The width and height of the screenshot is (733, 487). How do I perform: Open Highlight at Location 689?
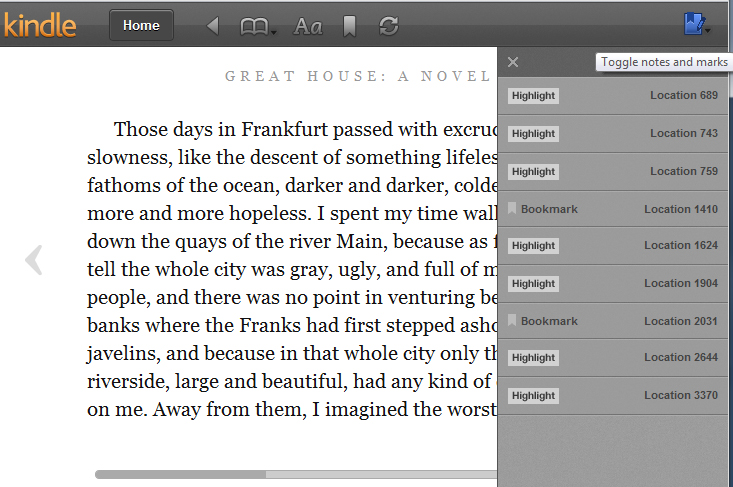point(613,96)
